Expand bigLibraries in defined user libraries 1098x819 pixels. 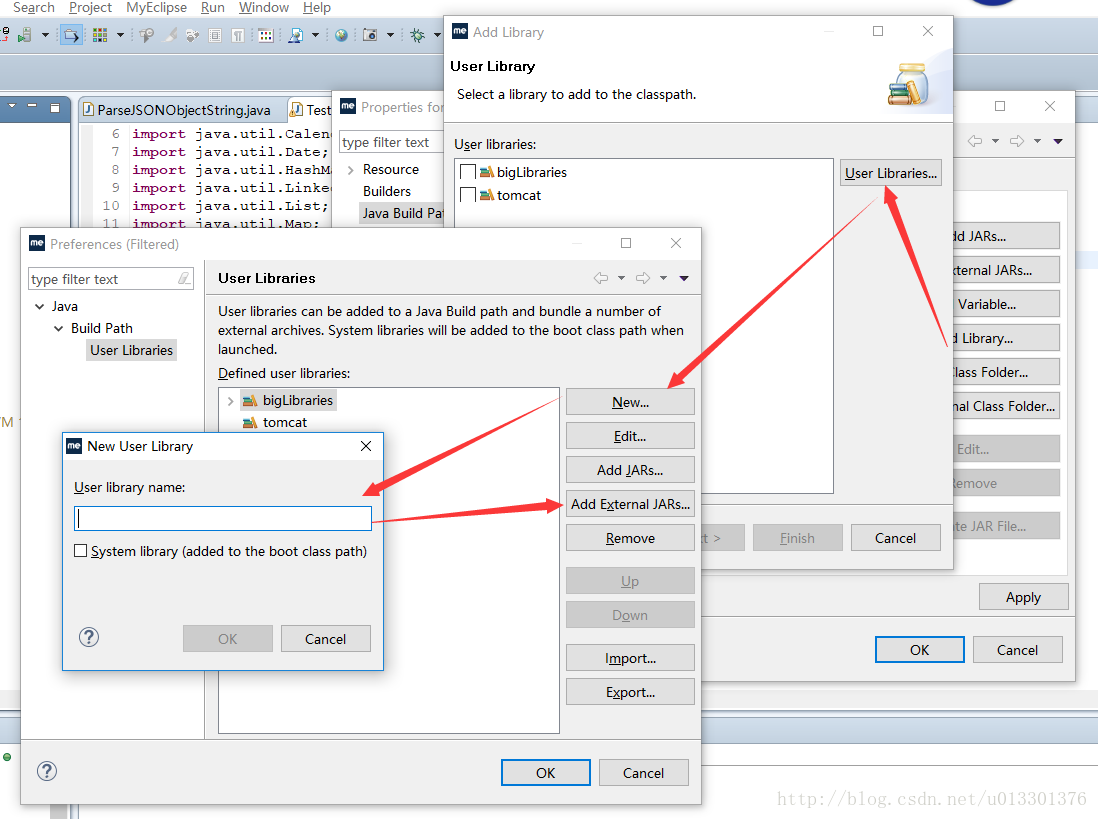point(230,401)
